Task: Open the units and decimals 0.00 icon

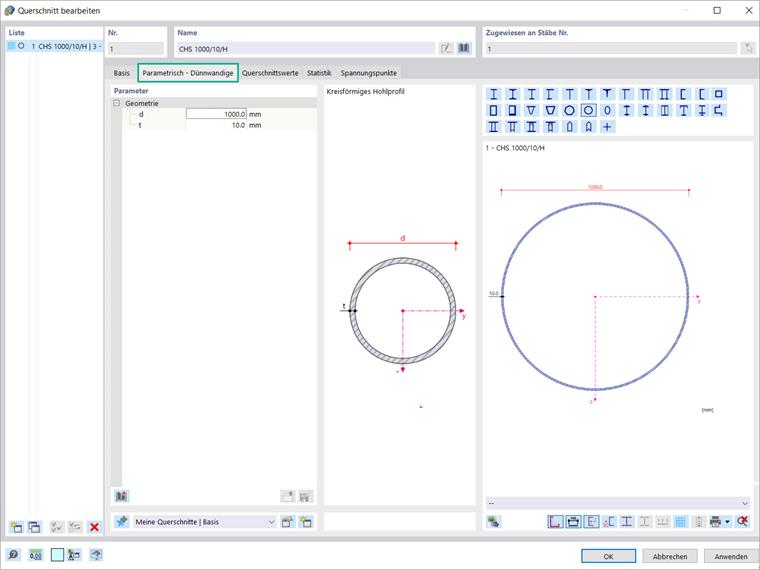Action: pos(35,555)
